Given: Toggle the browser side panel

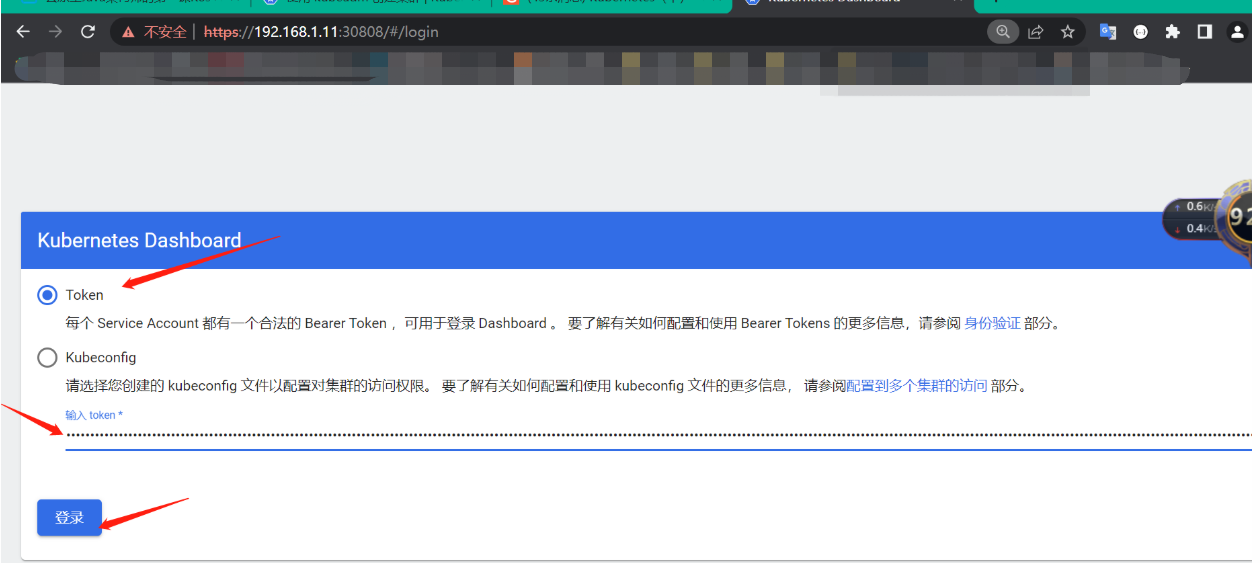Looking at the screenshot, I should [x=1205, y=32].
